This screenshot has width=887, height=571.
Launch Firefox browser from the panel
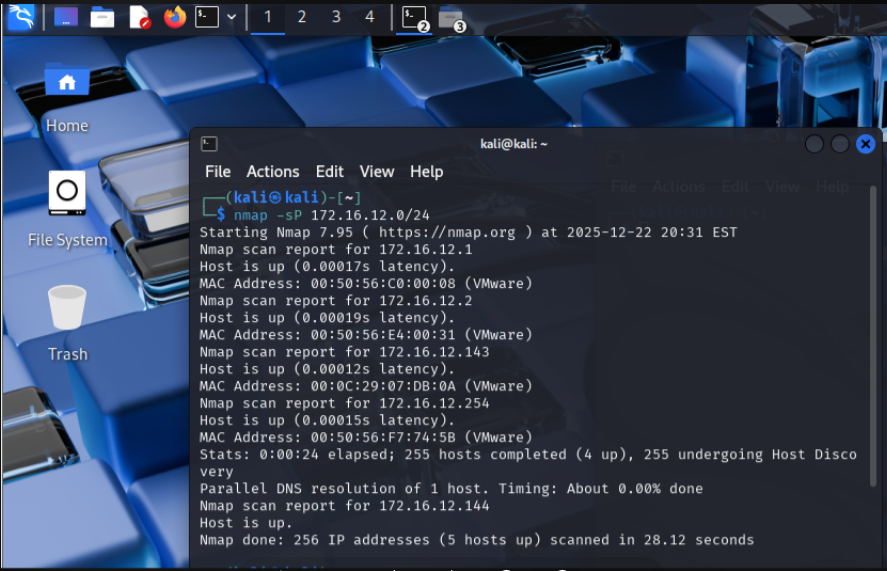coord(175,17)
